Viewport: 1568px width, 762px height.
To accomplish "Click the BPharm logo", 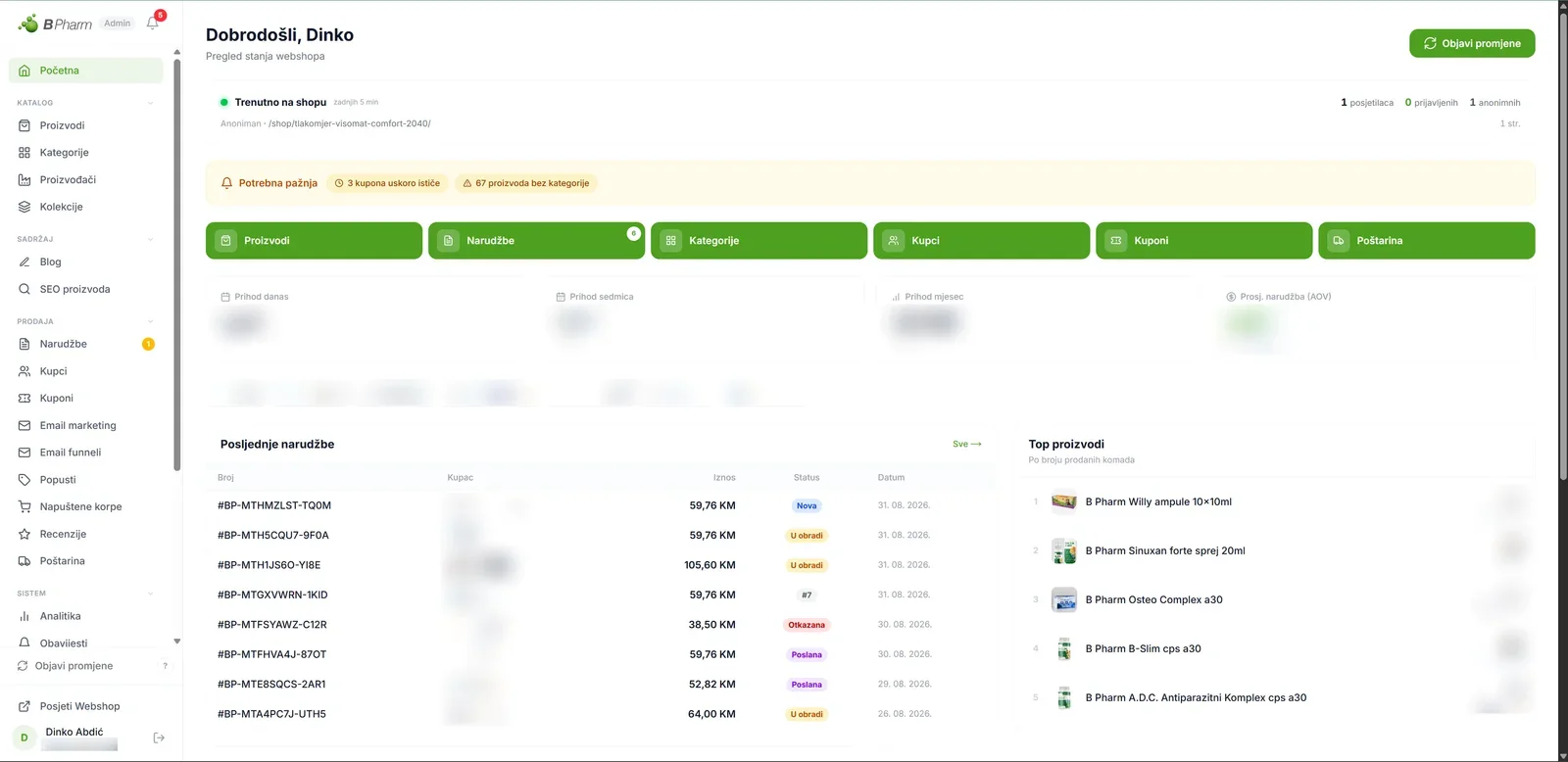I will 55,24.
